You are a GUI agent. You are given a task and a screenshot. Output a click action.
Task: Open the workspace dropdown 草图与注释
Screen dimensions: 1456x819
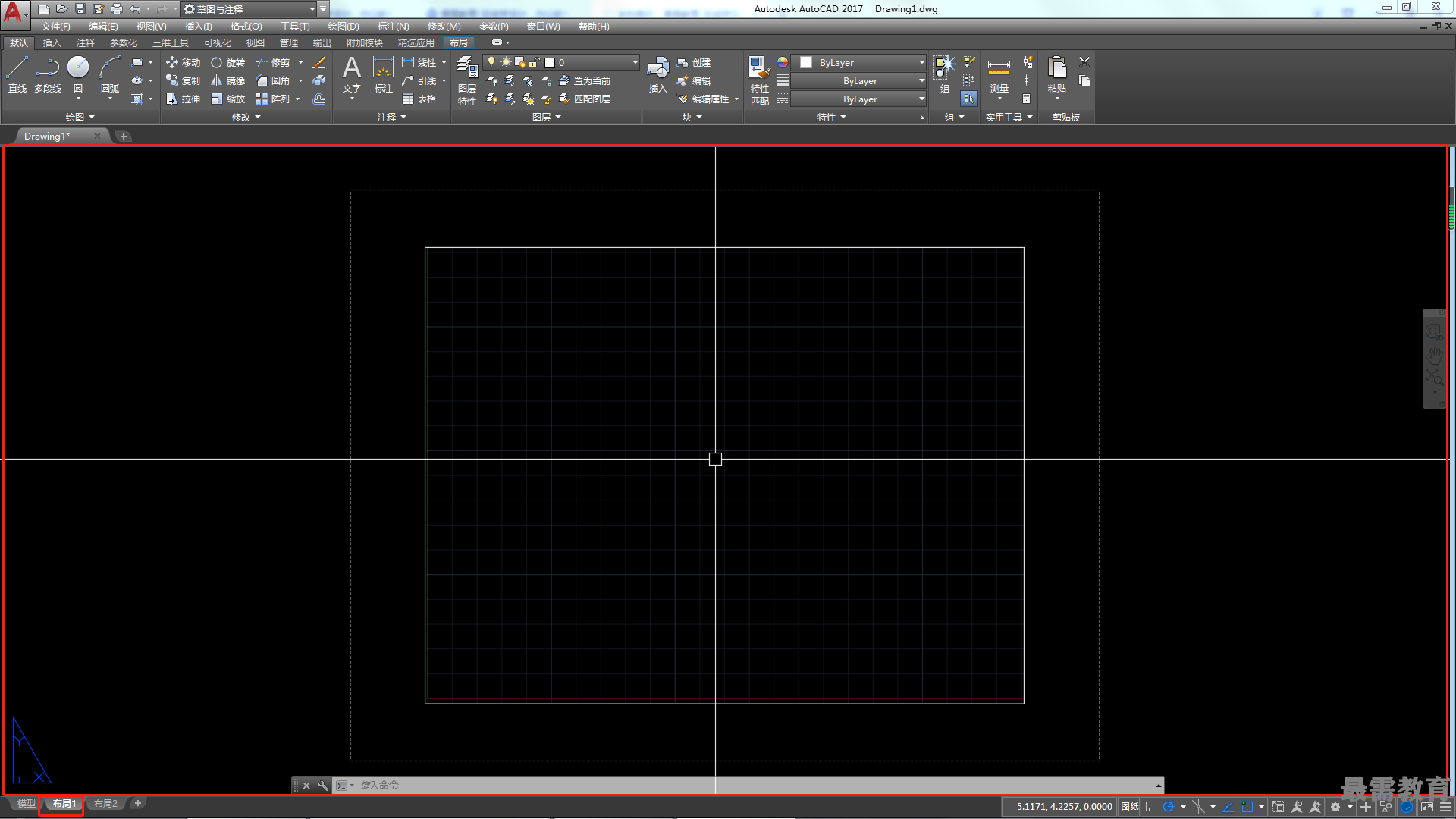point(249,9)
